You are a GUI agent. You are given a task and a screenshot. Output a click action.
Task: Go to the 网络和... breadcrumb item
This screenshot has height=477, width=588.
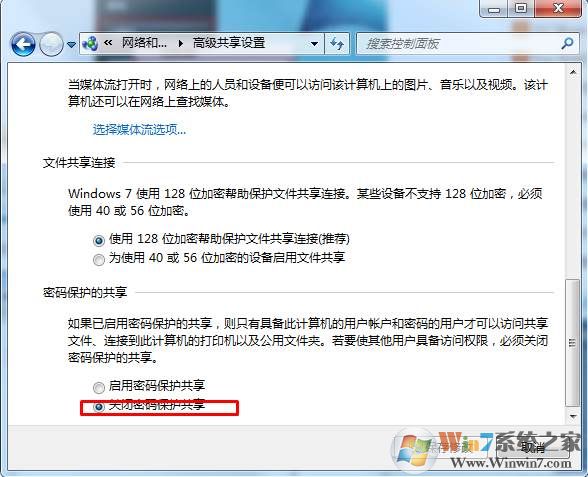(144, 43)
